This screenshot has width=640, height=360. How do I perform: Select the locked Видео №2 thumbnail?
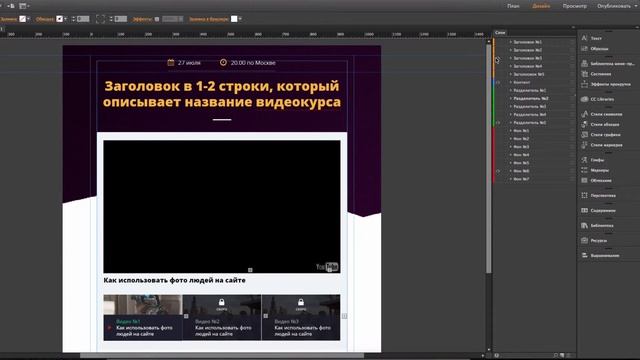click(222, 317)
